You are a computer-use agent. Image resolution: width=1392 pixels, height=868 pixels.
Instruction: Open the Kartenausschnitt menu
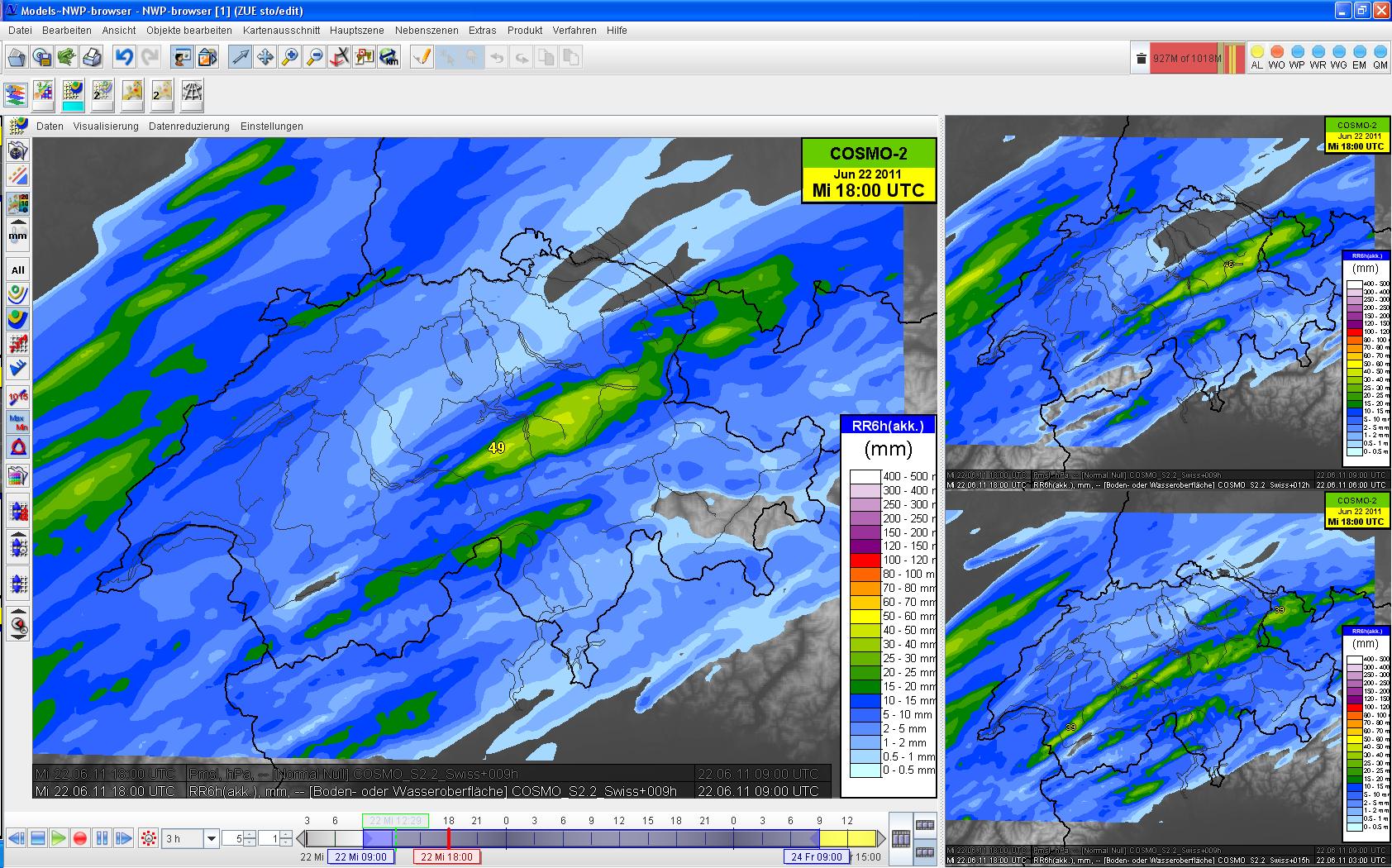coord(280,31)
